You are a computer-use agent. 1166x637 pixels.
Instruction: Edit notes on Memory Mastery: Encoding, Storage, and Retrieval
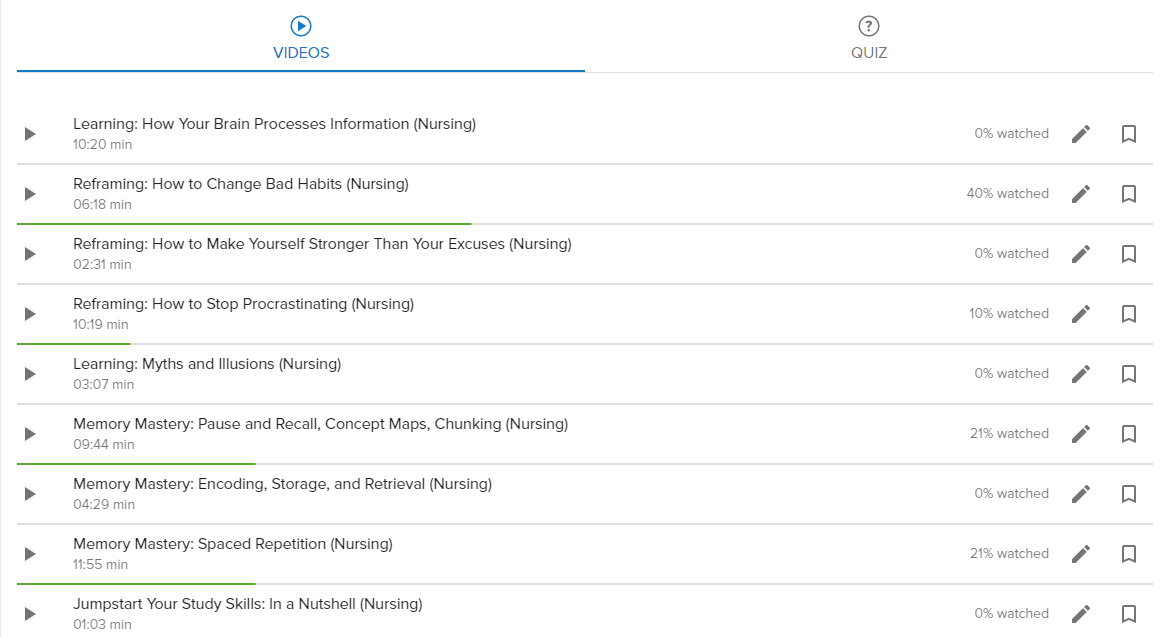click(x=1081, y=493)
